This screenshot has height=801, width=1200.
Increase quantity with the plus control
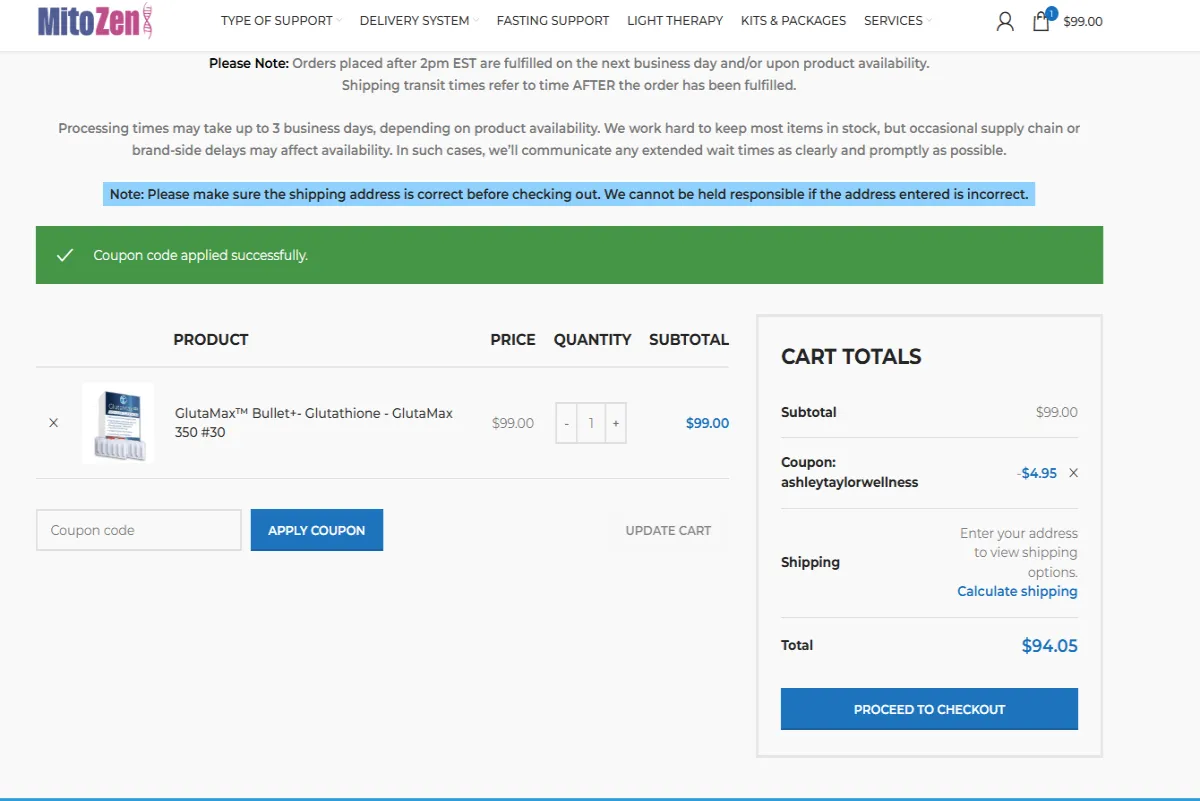click(x=615, y=422)
